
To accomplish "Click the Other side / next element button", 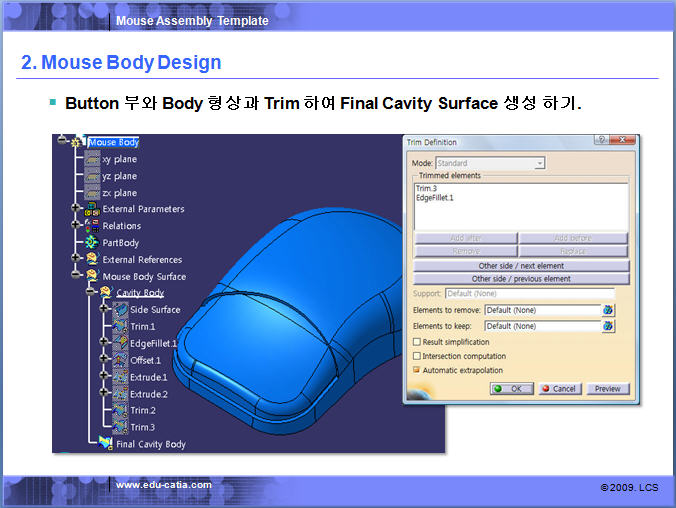I will pyautogui.click(x=521, y=266).
